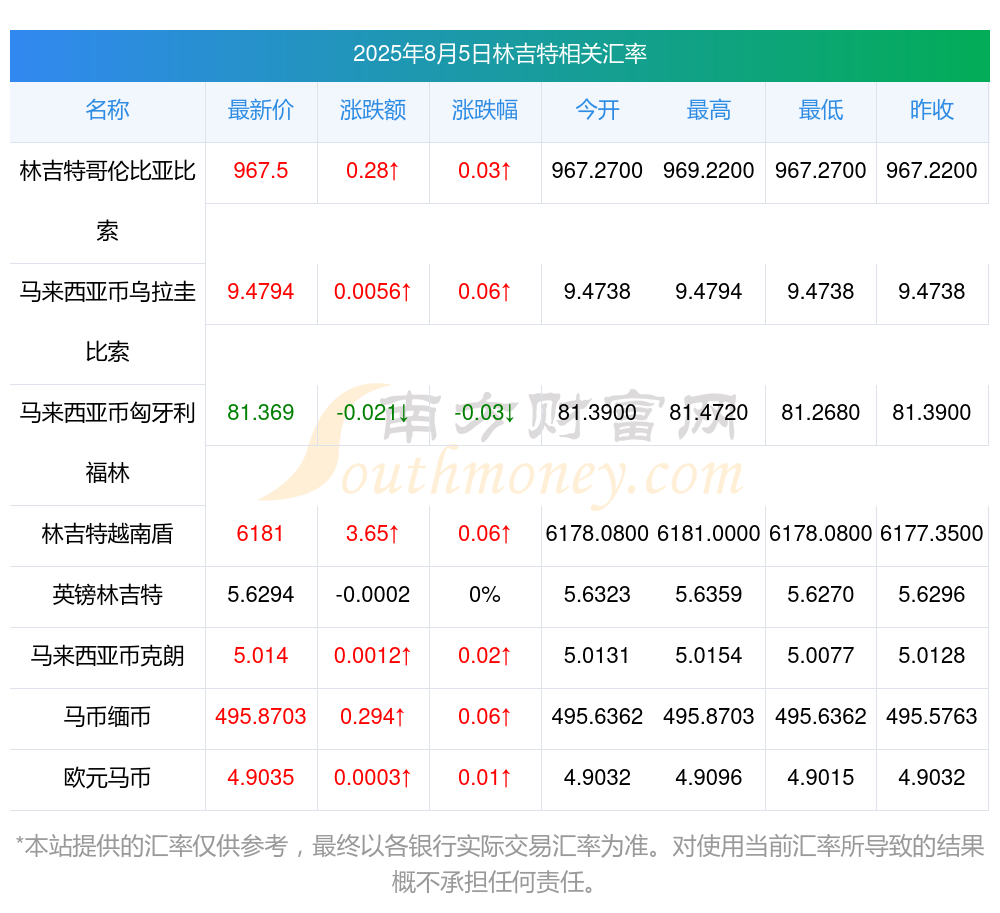The width and height of the screenshot is (1000, 913).
Task: Click high value 4.9096
Action: pyautogui.click(x=709, y=778)
